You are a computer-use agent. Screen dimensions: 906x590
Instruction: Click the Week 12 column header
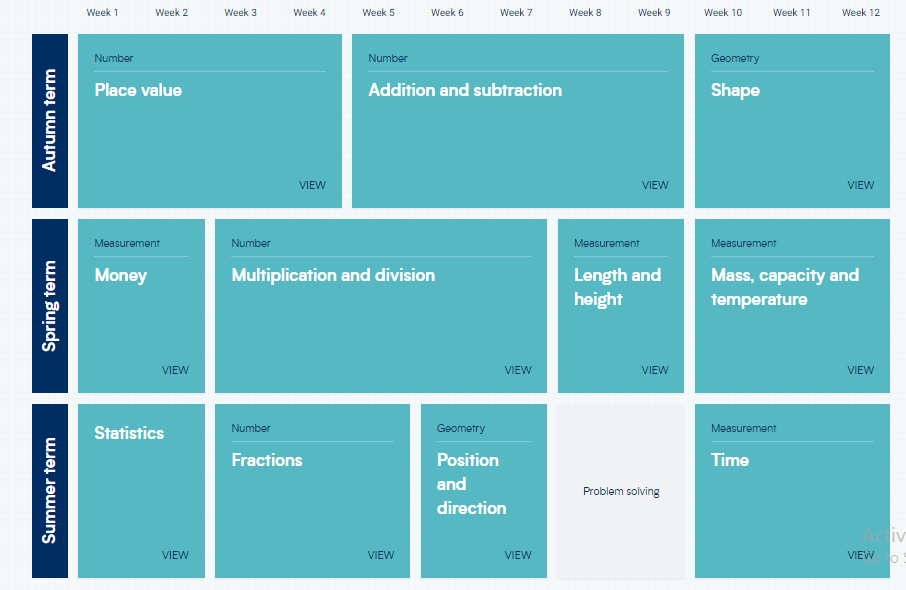click(860, 13)
